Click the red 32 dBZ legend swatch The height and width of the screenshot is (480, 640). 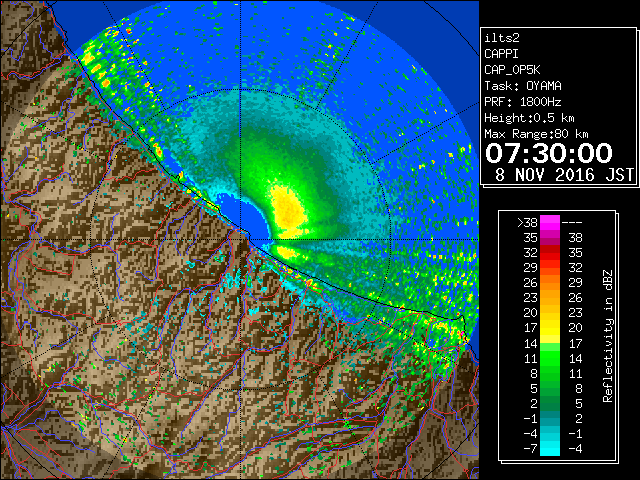550,253
